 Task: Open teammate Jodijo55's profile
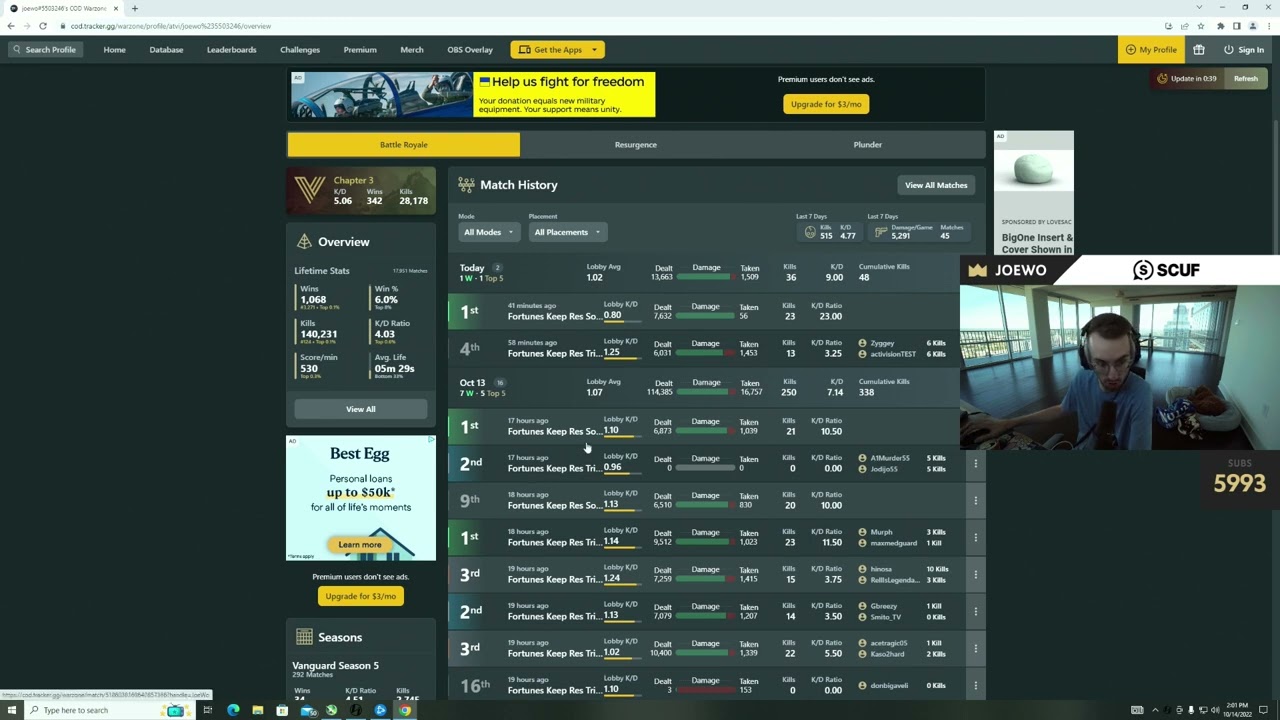click(x=883, y=469)
